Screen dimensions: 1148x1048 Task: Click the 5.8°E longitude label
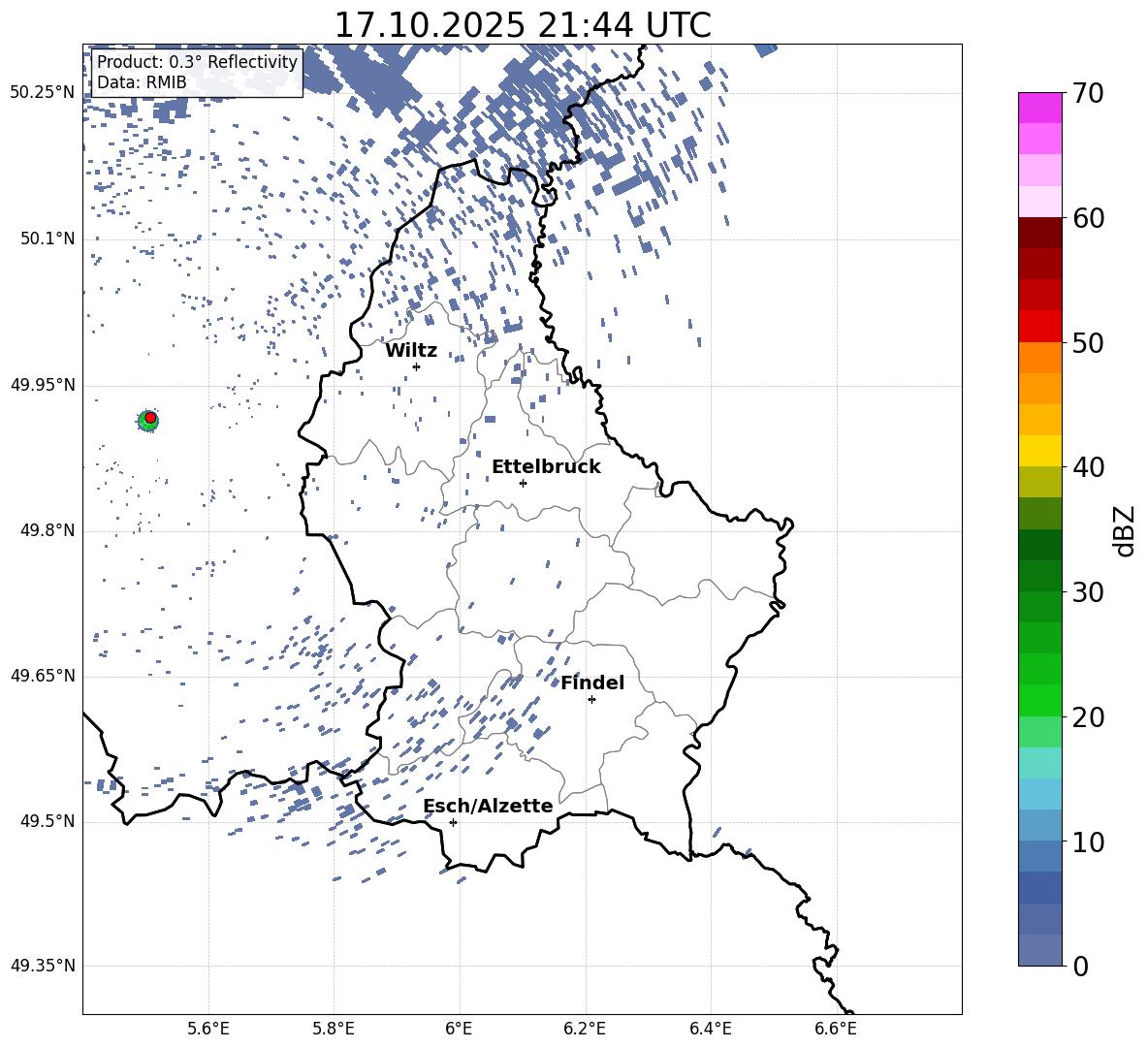[334, 1029]
